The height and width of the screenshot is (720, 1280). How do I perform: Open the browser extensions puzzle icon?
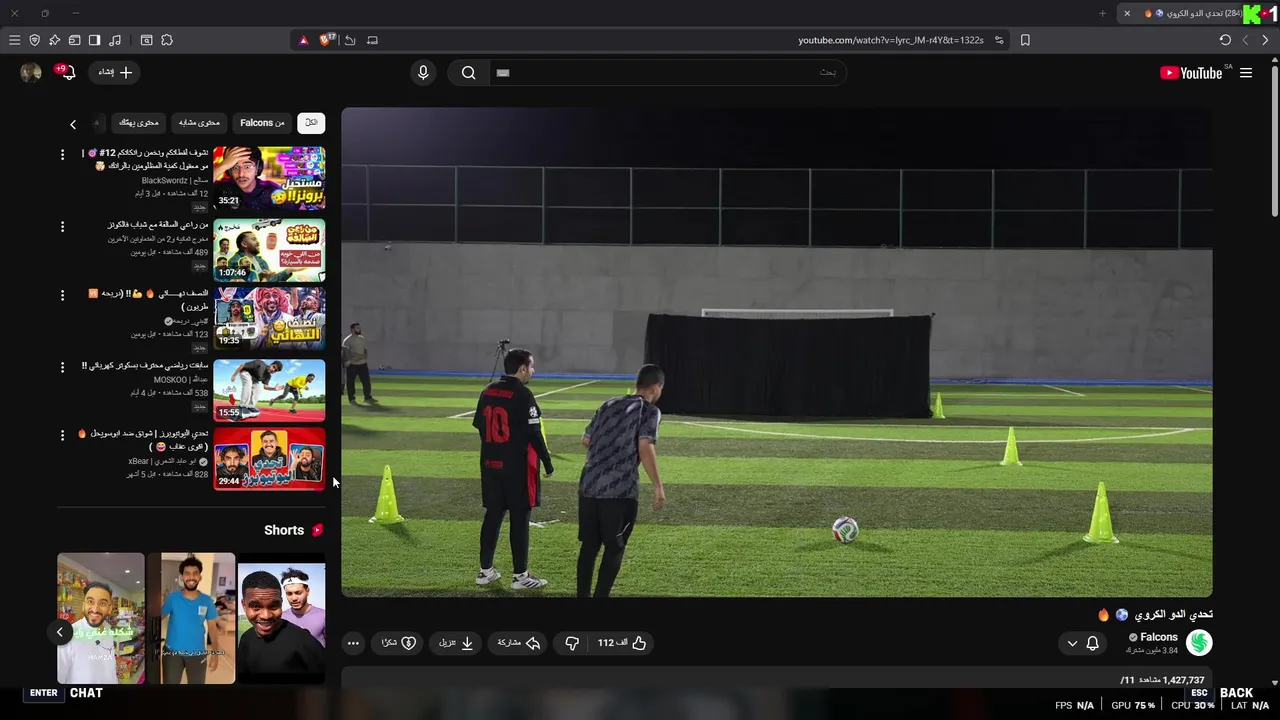[x=167, y=40]
